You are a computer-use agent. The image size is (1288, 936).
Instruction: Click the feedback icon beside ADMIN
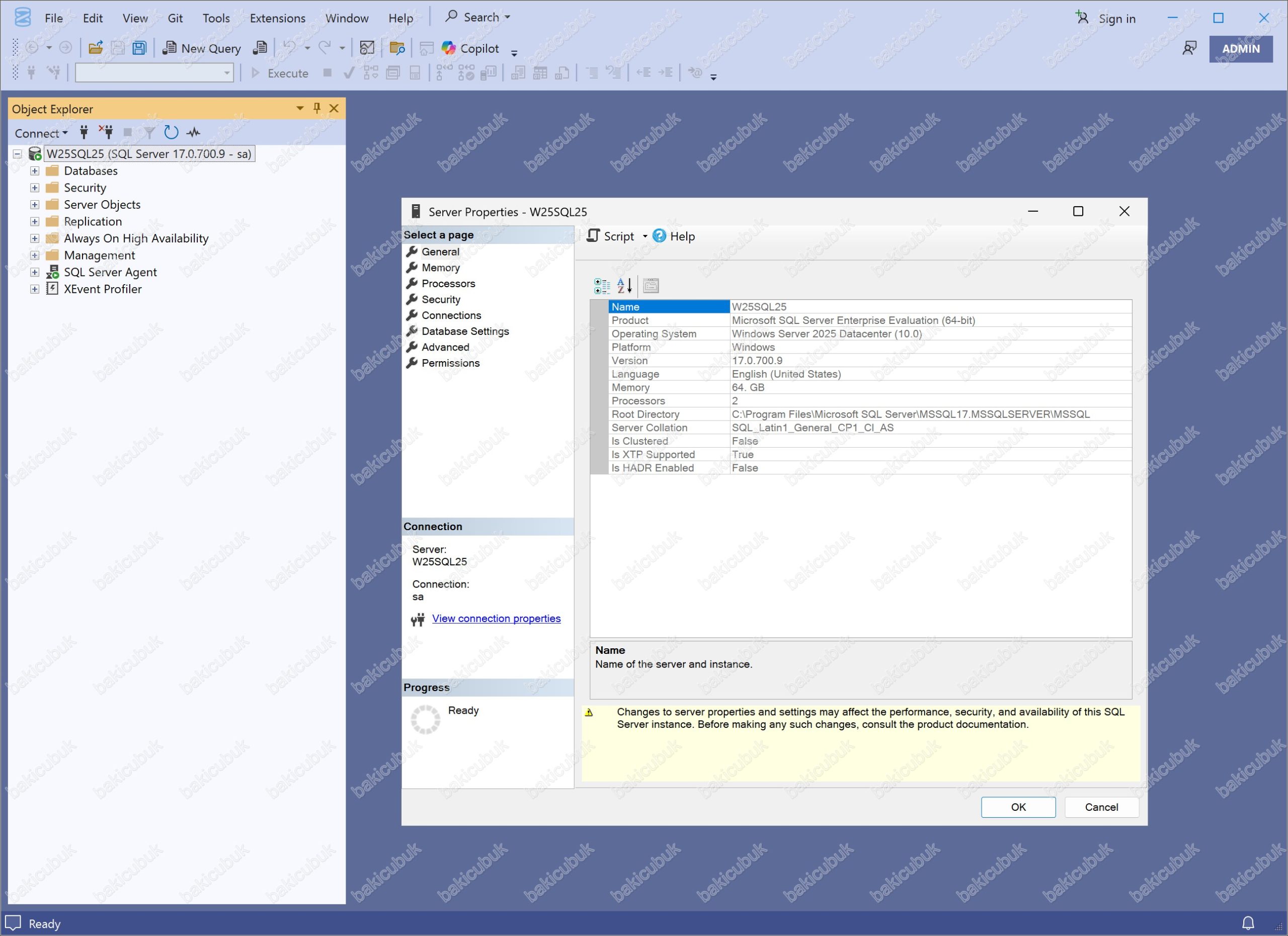click(1189, 49)
